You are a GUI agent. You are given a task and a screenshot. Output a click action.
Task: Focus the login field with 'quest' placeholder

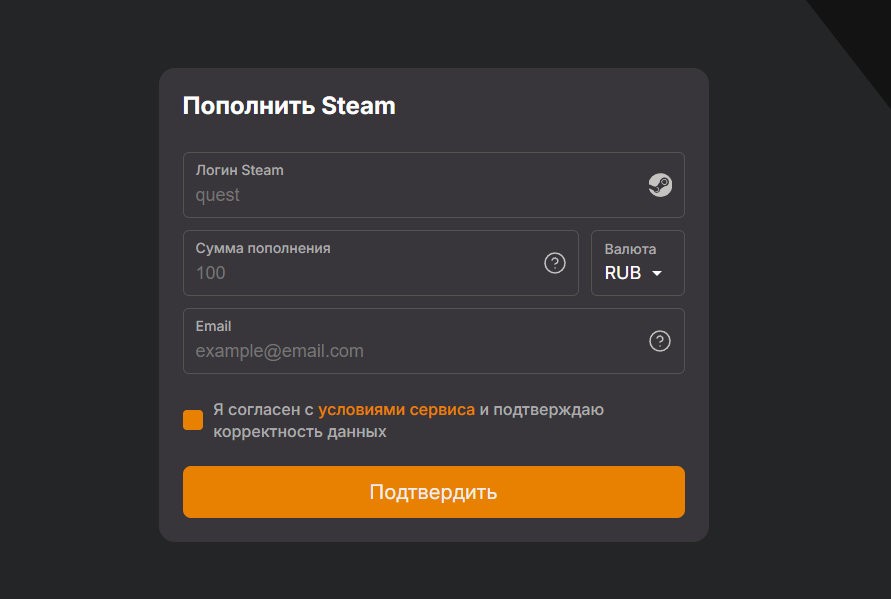[x=400, y=195]
